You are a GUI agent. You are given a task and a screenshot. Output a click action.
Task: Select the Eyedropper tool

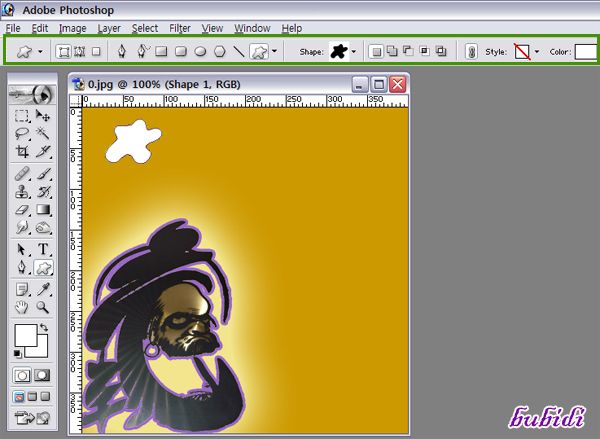click(x=43, y=289)
